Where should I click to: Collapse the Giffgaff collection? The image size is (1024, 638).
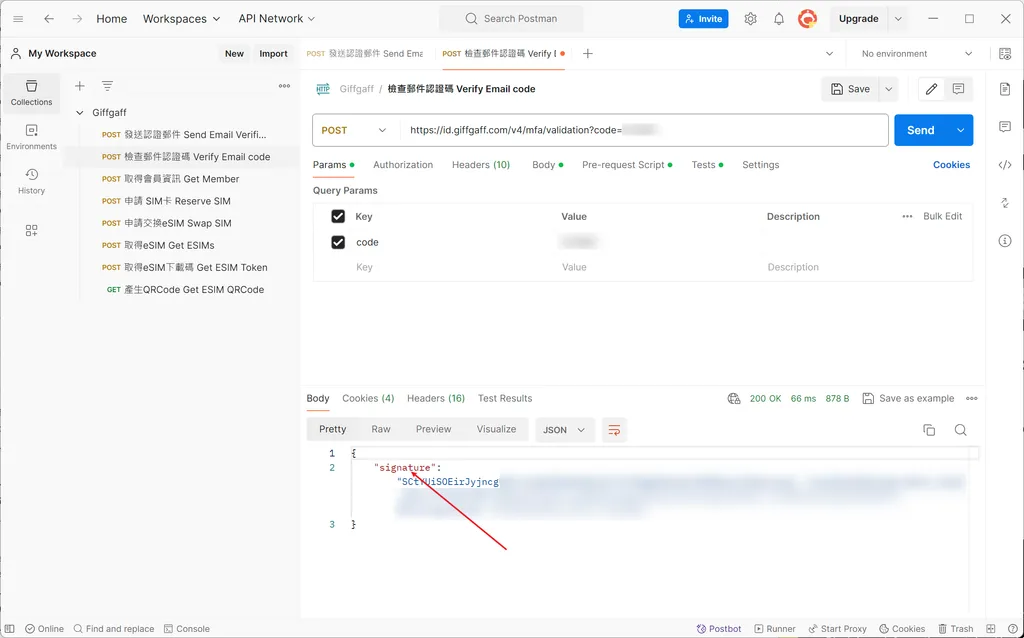point(80,113)
